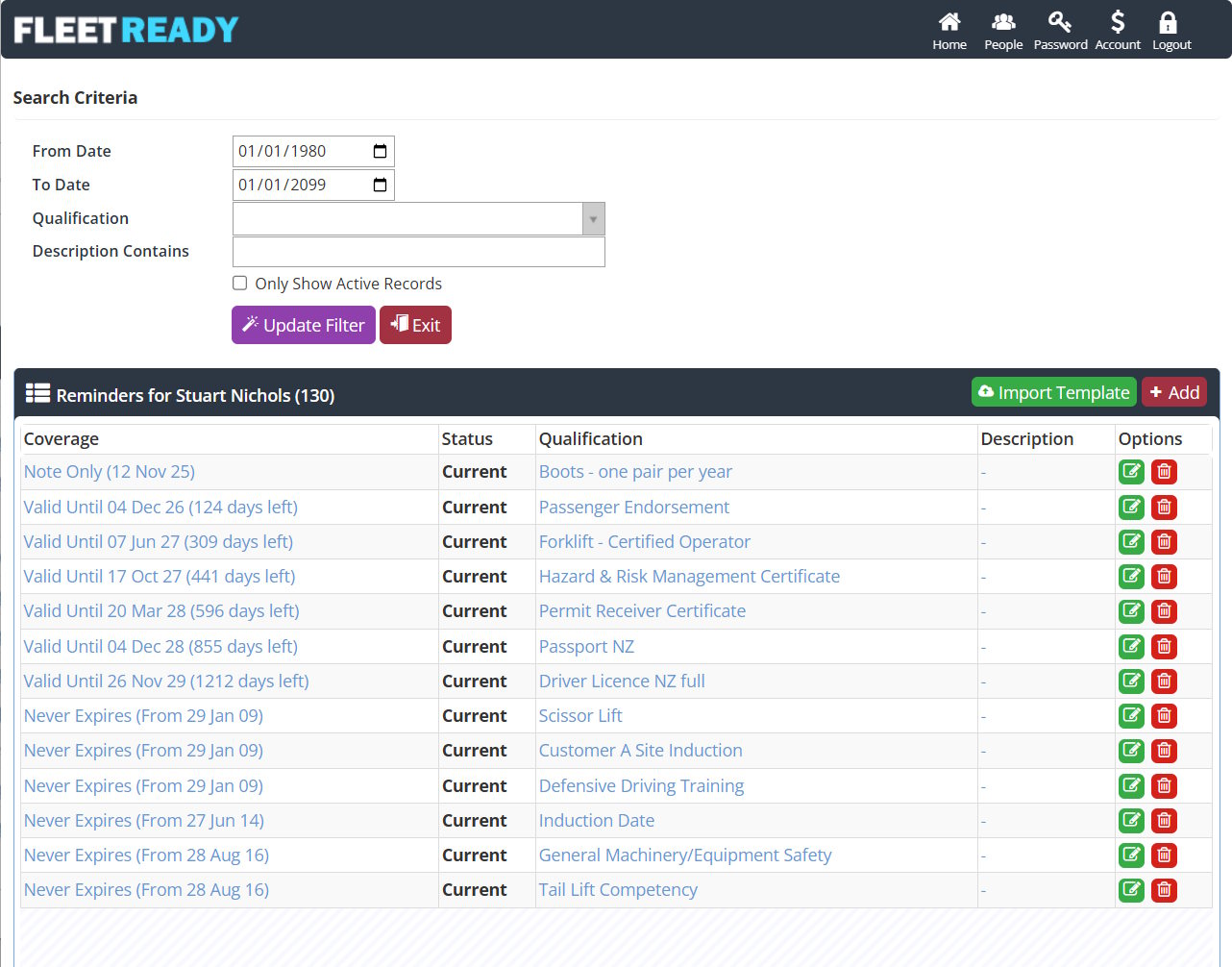Open the People page icon
This screenshot has width=1232, height=967.
(1003, 31)
